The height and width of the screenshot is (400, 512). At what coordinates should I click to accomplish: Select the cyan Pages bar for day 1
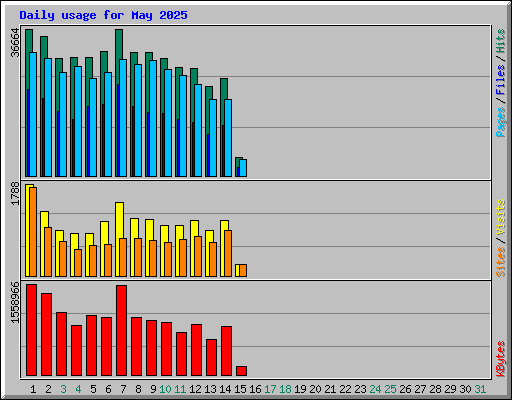tap(33, 114)
